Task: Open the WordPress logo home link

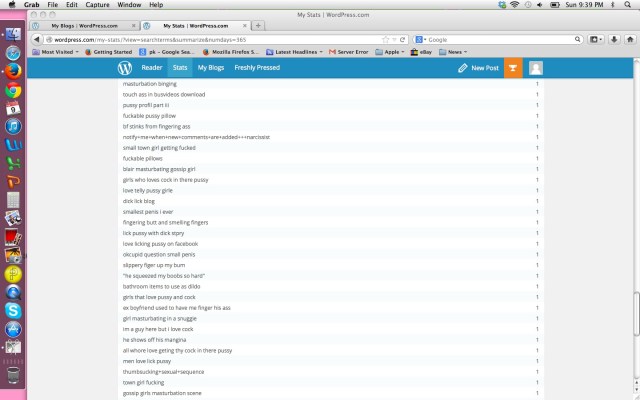Action: [x=125, y=68]
